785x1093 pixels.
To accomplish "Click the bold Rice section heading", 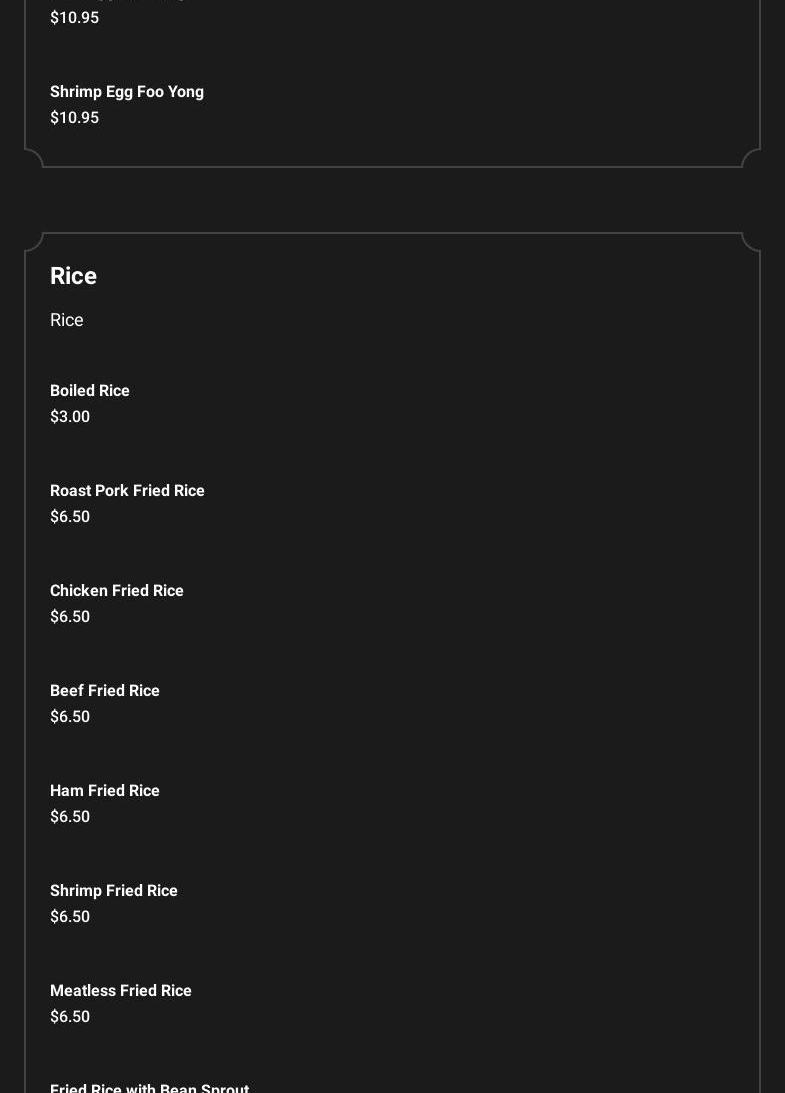I will [x=73, y=276].
